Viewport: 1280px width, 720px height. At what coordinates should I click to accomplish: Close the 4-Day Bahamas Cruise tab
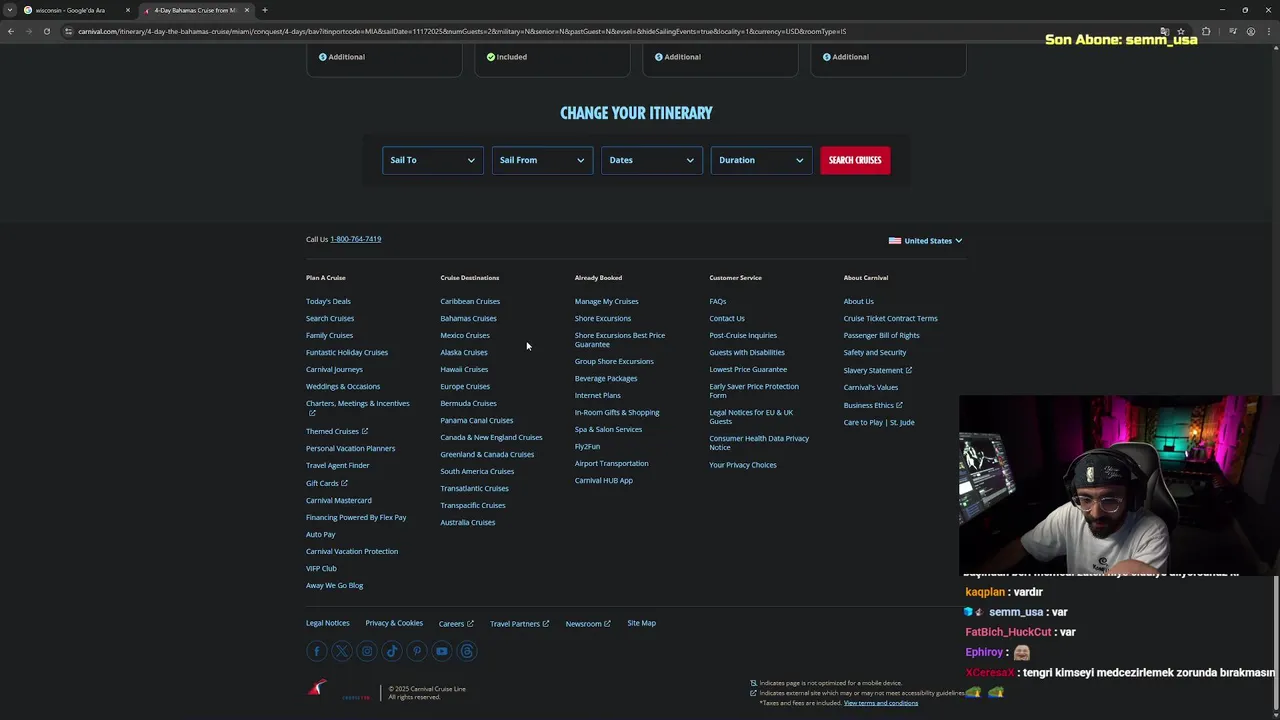click(x=246, y=10)
